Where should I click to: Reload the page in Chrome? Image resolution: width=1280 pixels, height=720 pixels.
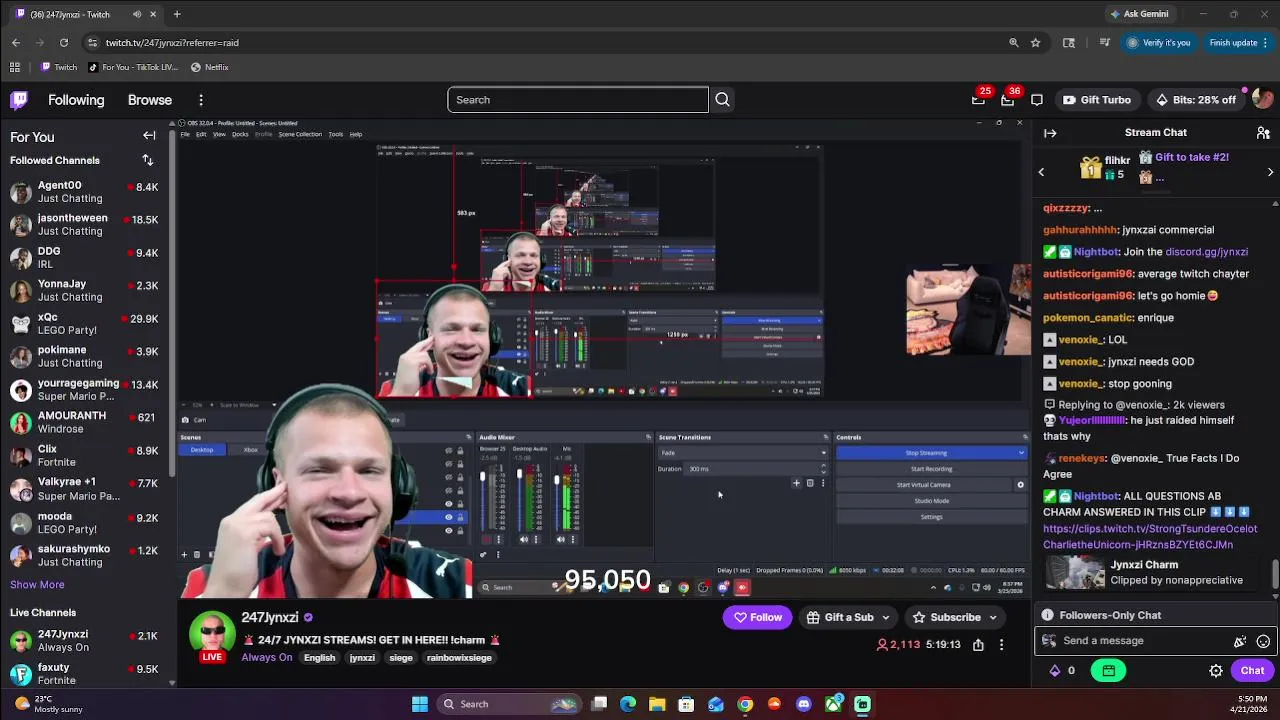coord(64,43)
